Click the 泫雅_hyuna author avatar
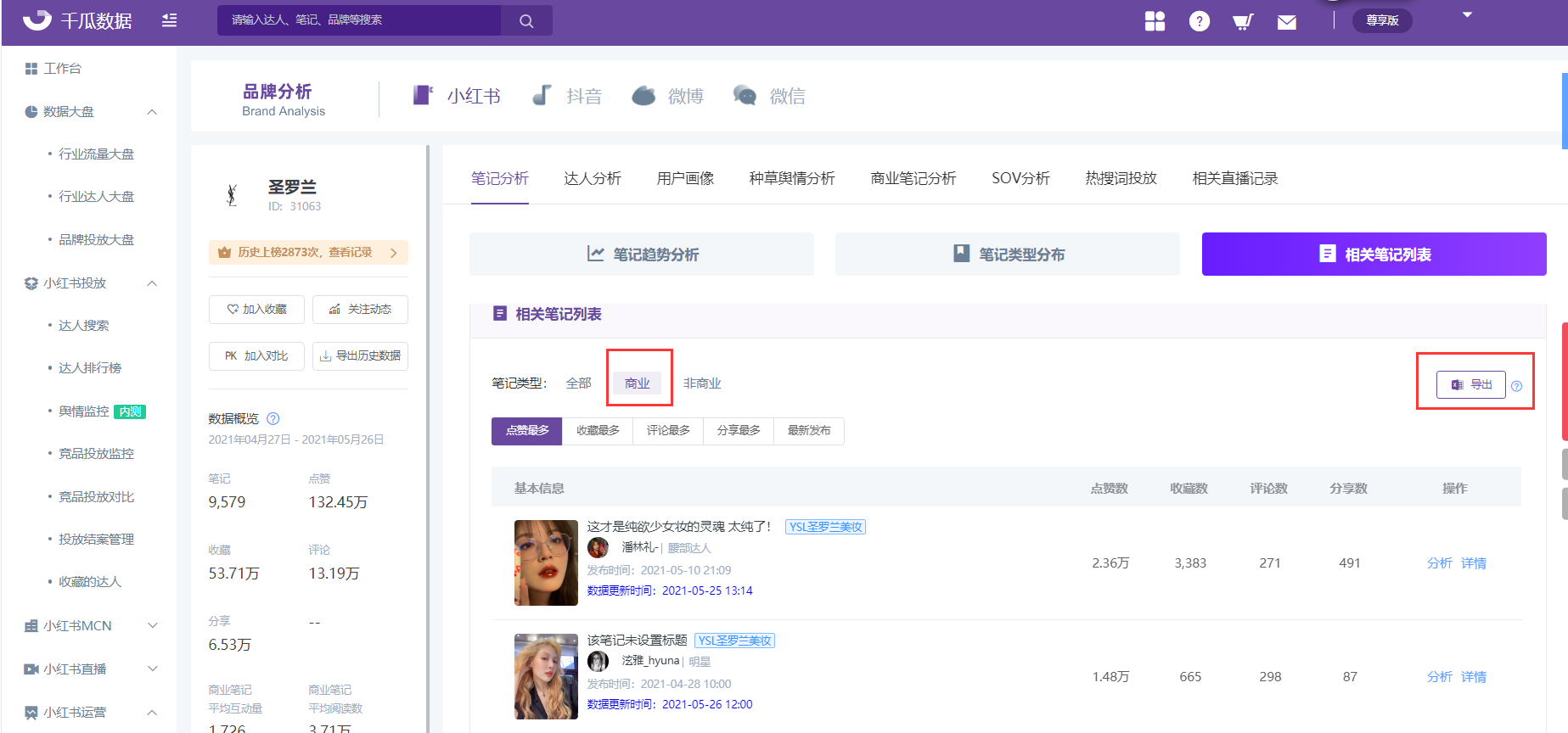This screenshot has height=733, width=1568. pyautogui.click(x=598, y=661)
